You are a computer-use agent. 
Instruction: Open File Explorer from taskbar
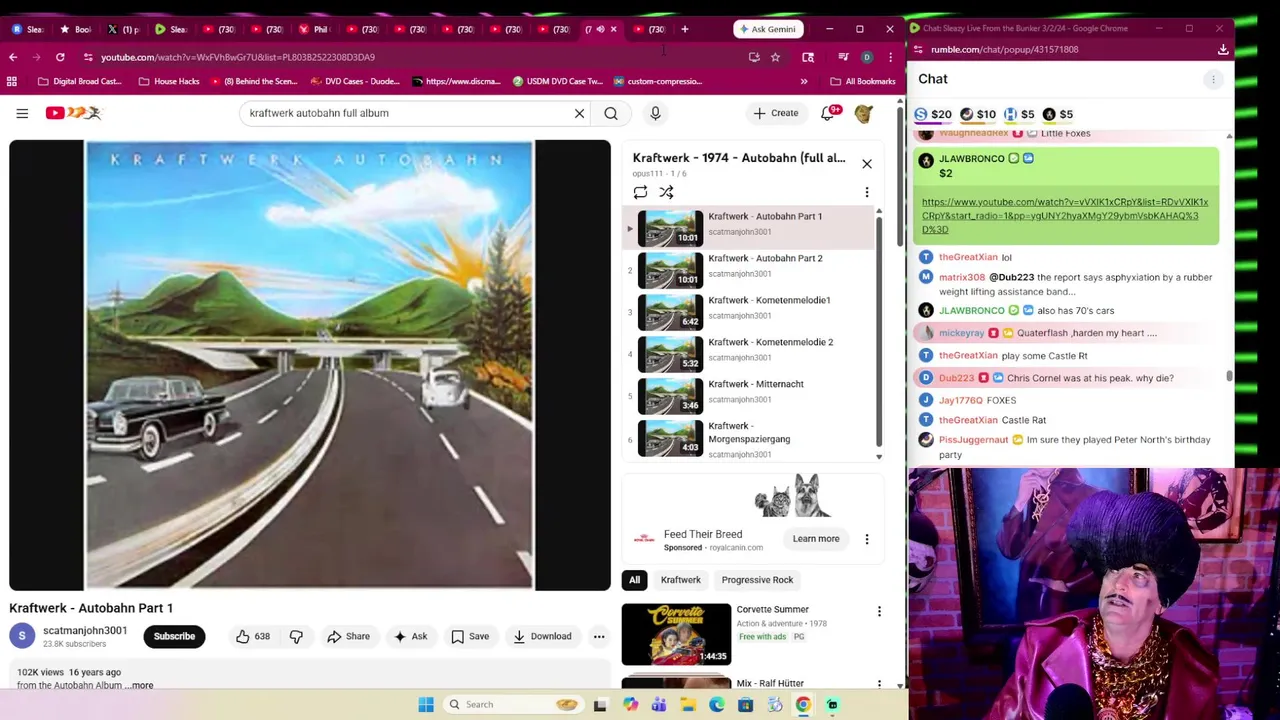(688, 705)
